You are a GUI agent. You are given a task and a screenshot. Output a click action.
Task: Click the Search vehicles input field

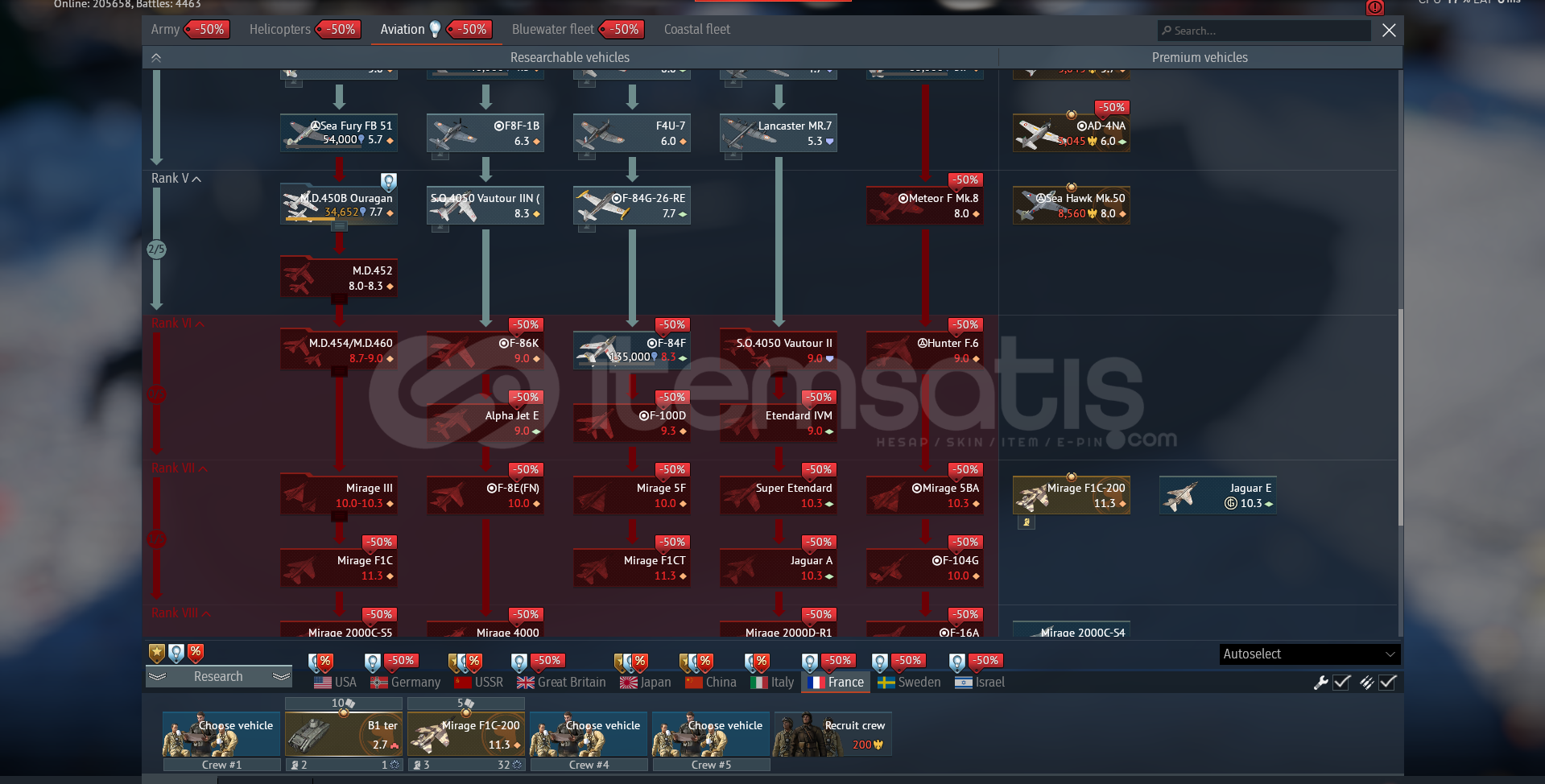[x=1264, y=31]
